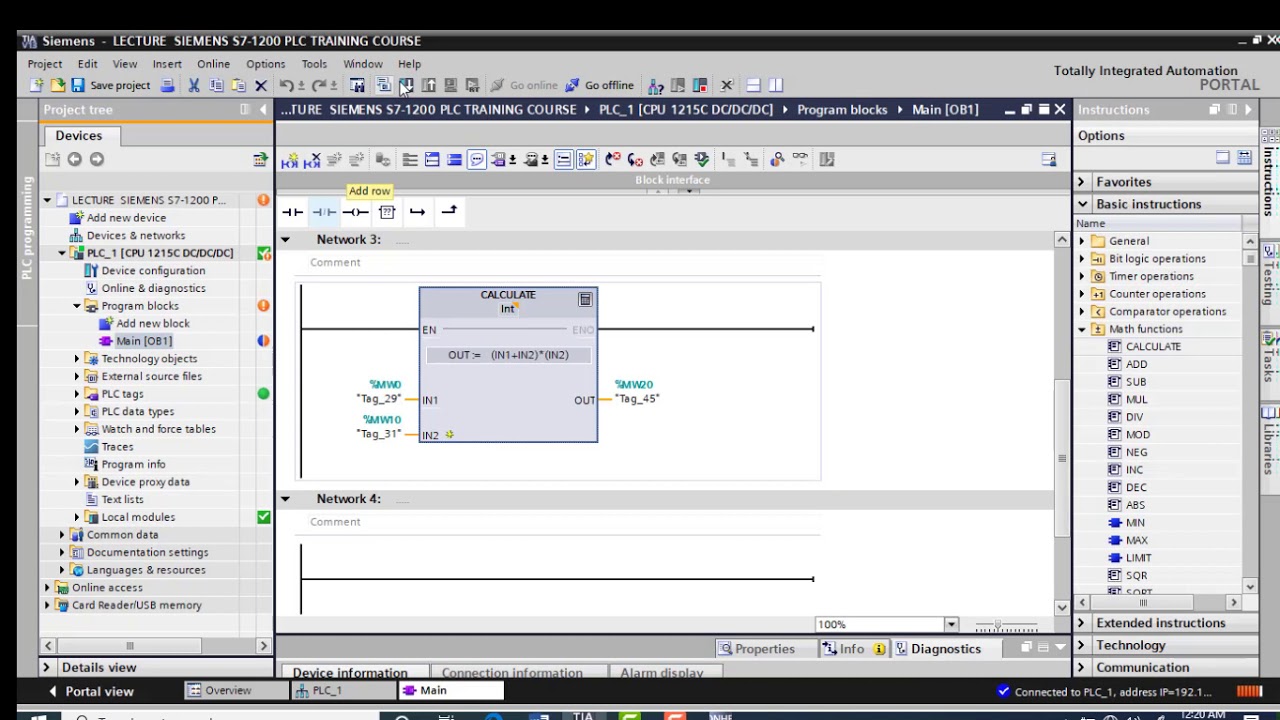Click the Delete network icon
This screenshot has width=1280, height=720.
point(312,159)
